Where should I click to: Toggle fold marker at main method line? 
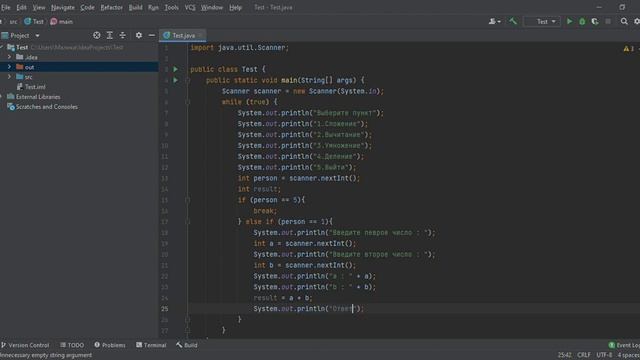point(188,80)
